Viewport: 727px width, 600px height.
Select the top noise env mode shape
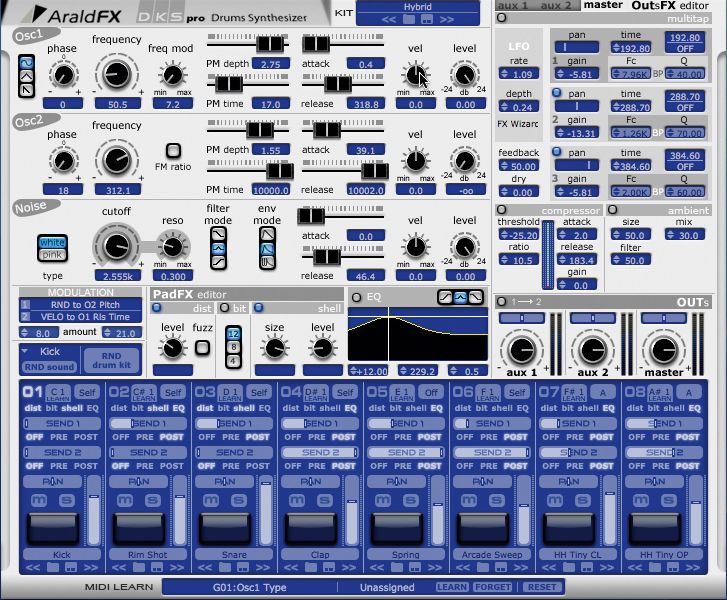(268, 234)
